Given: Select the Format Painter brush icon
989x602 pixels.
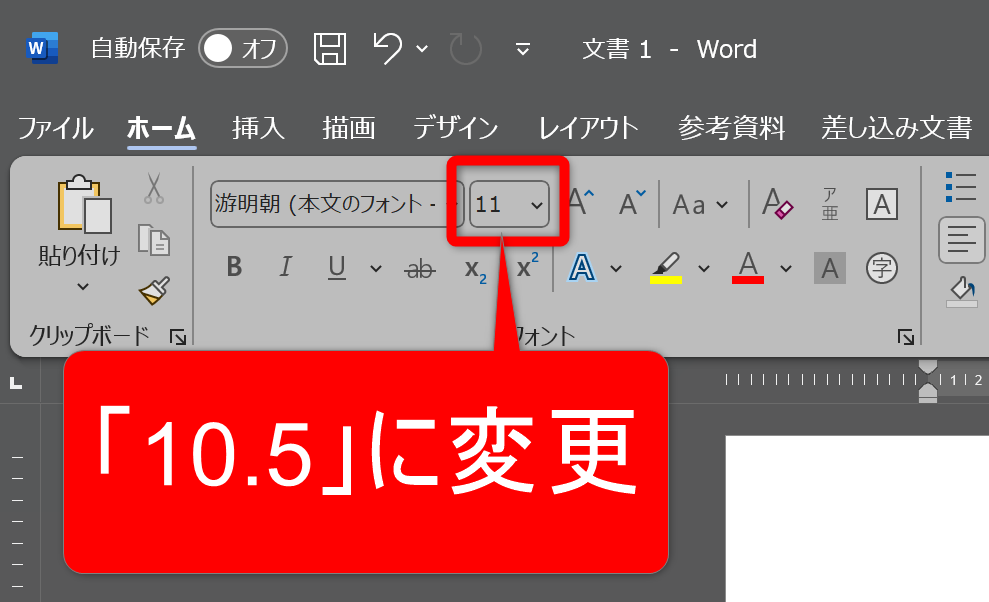Looking at the screenshot, I should [x=153, y=291].
